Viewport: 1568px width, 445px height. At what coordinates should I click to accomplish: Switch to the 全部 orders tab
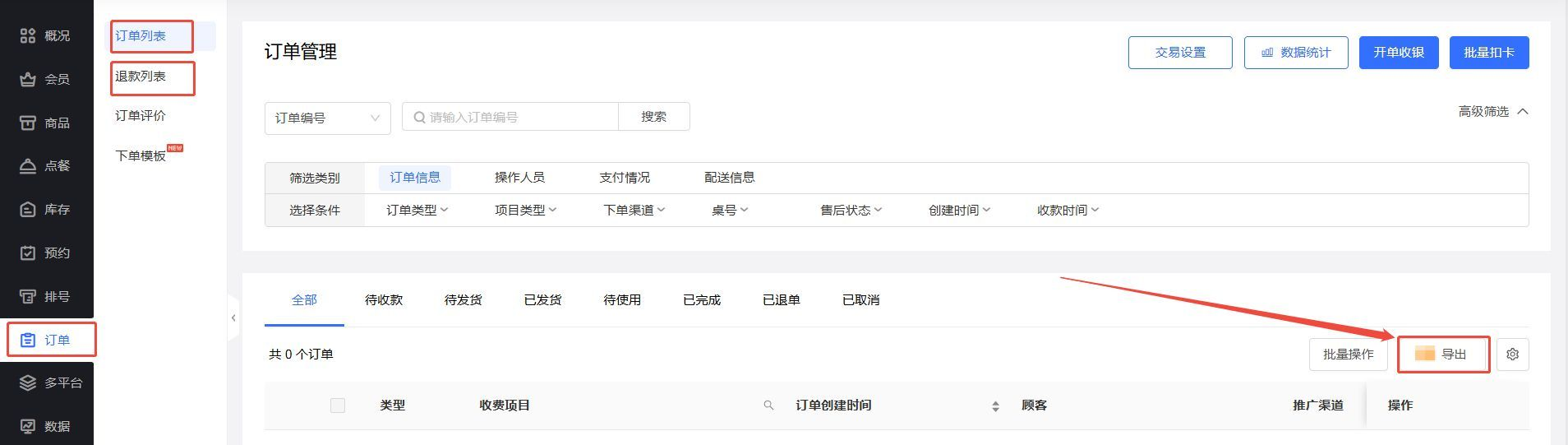[304, 300]
